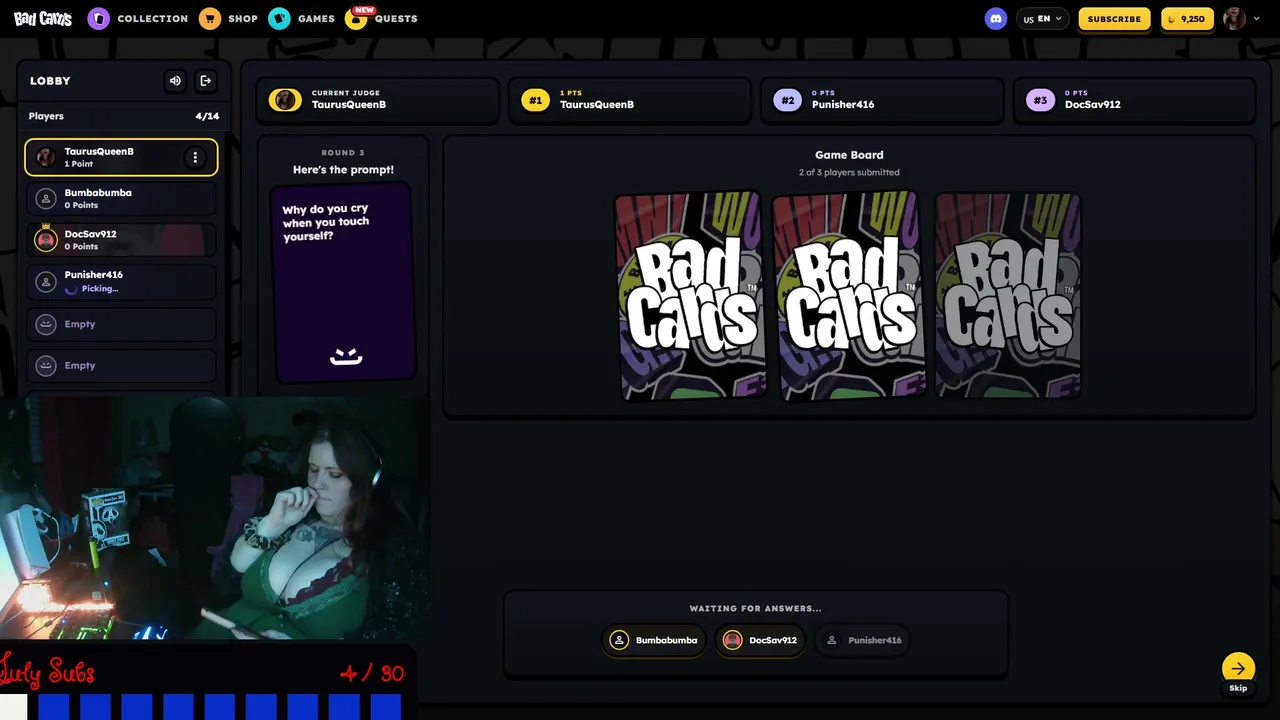Screen dimensions: 1280x720
Task: Click DocSav912's crowned avatar in the players list
Action: [45, 239]
